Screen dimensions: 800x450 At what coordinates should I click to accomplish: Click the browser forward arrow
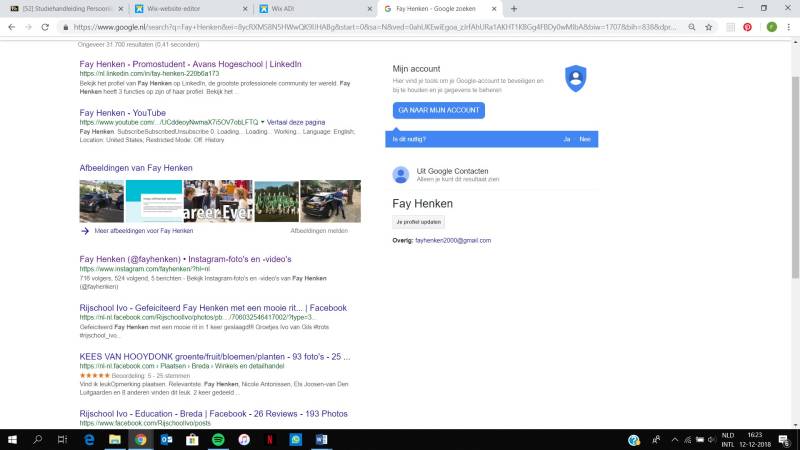(29, 27)
